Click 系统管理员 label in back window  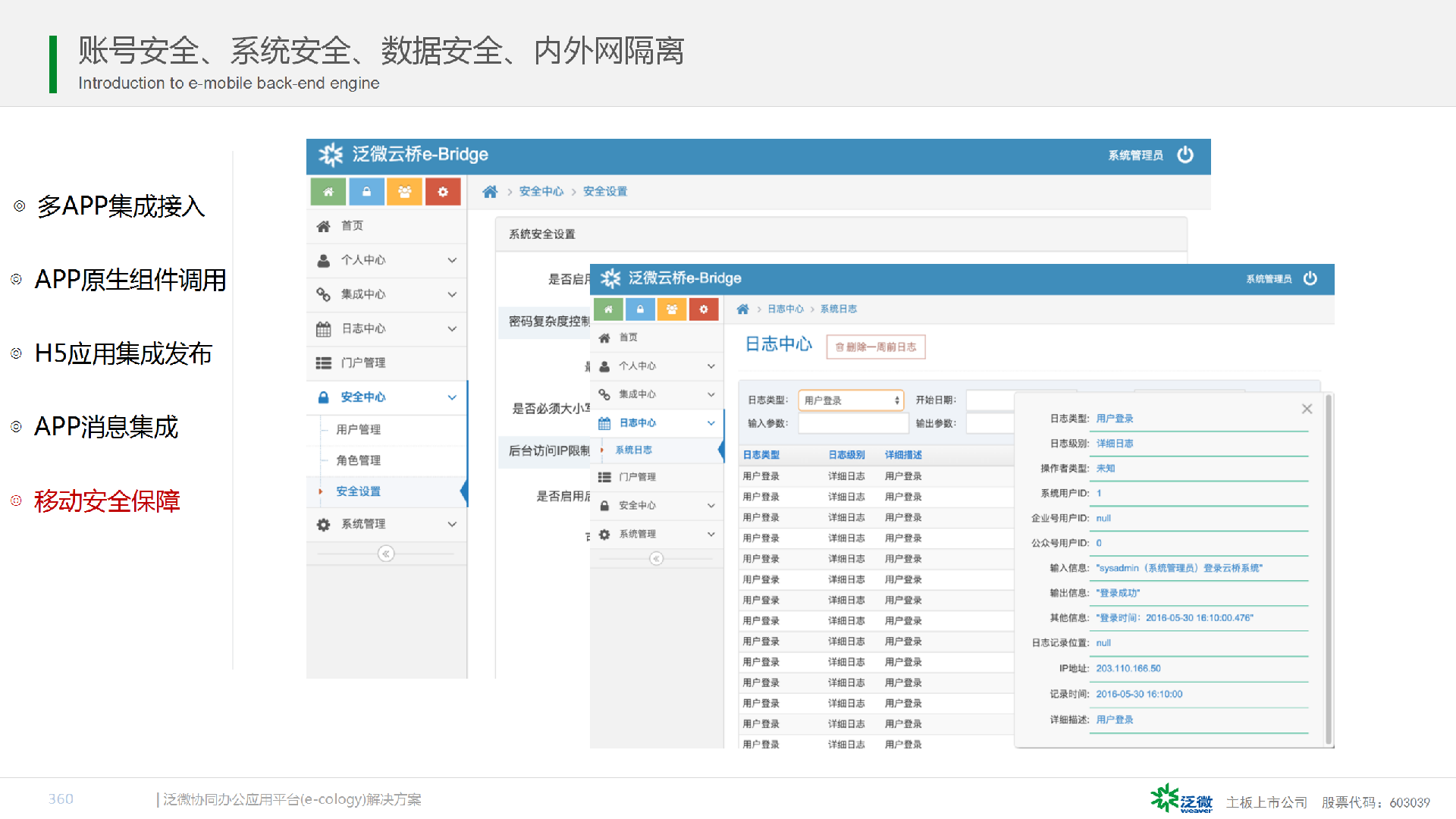pos(1135,155)
